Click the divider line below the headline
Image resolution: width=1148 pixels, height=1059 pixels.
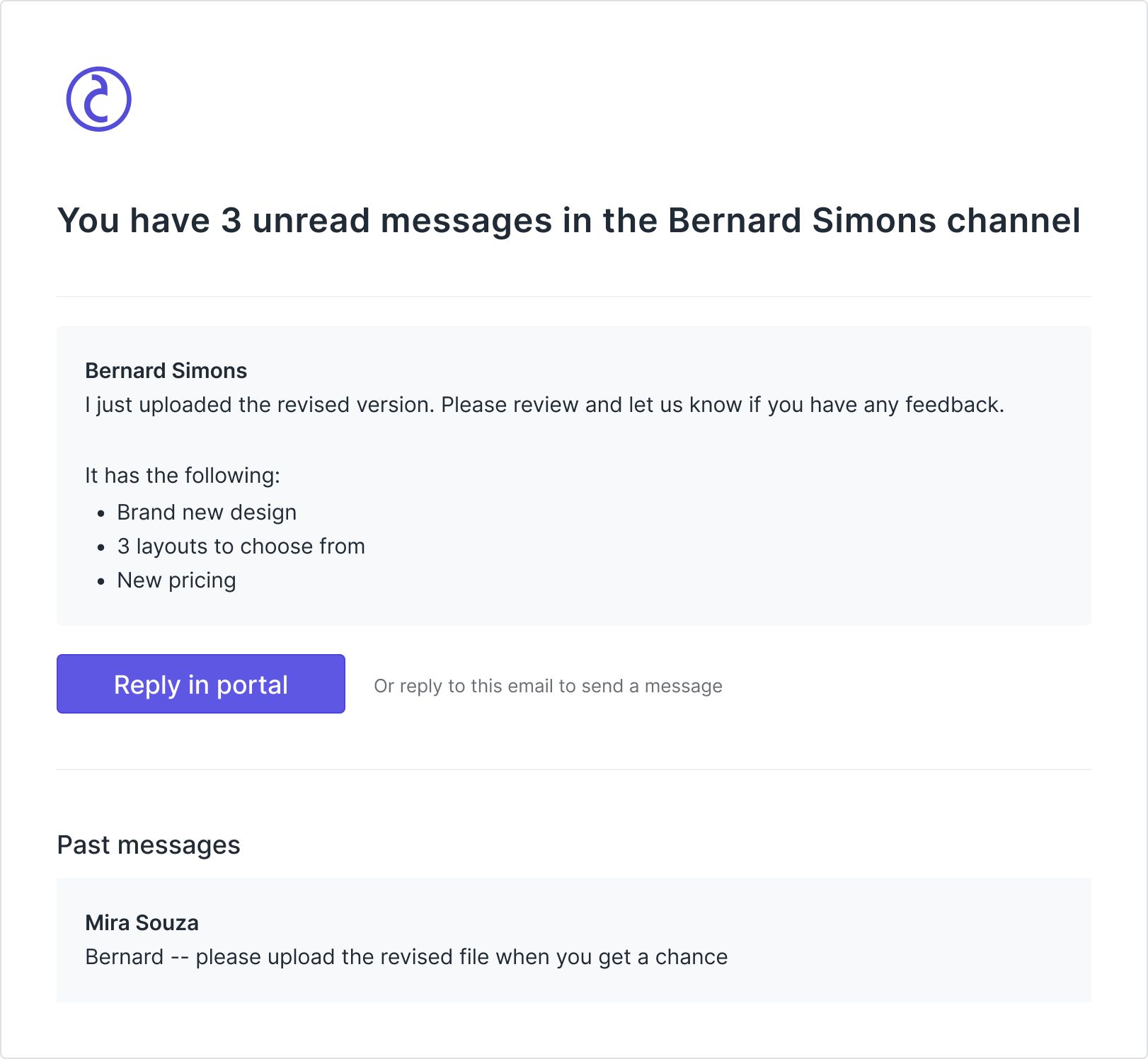(573, 297)
